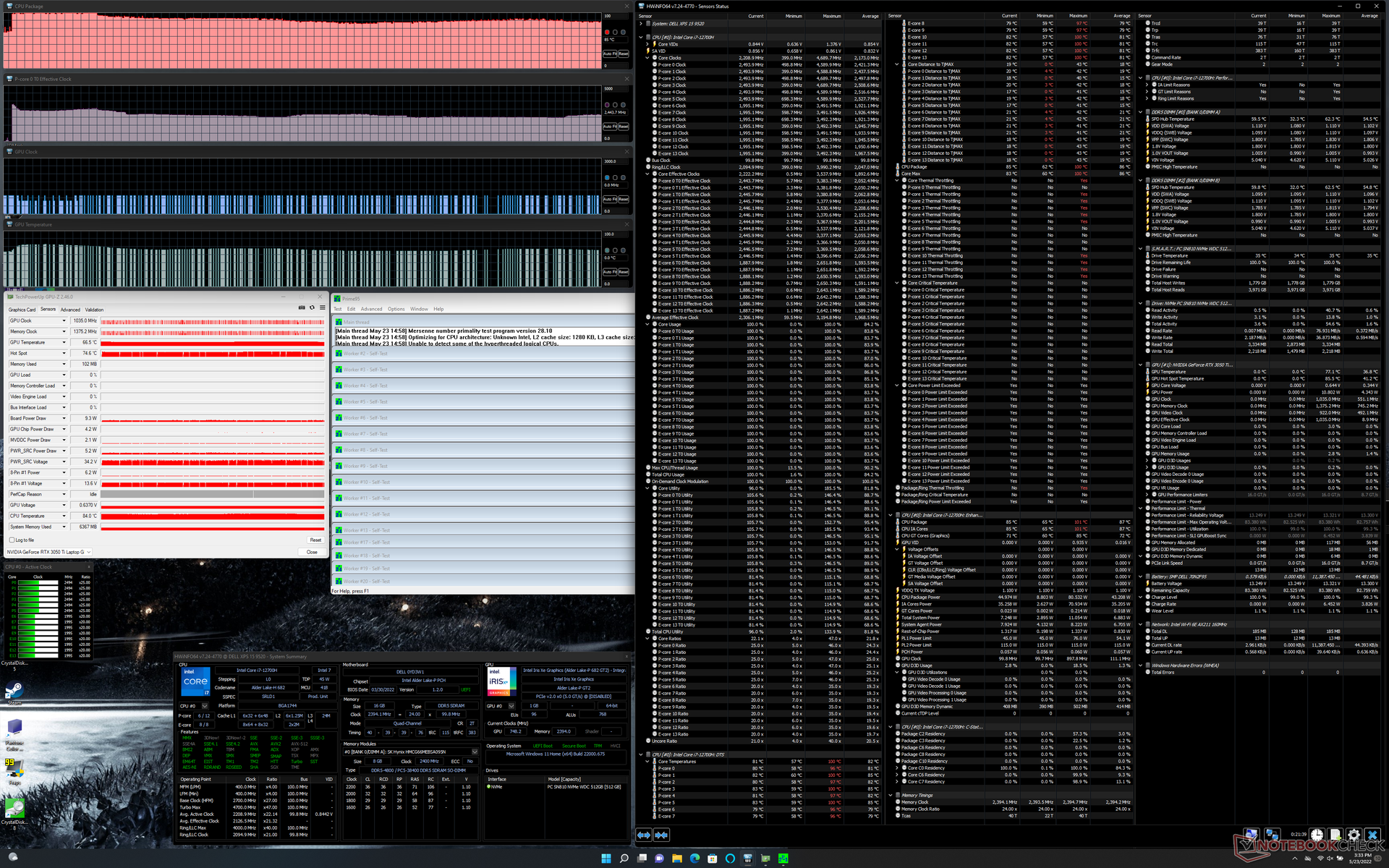1389x868 pixels.
Task: Click HWiNFO settings gear icon
Action: 1354,835
